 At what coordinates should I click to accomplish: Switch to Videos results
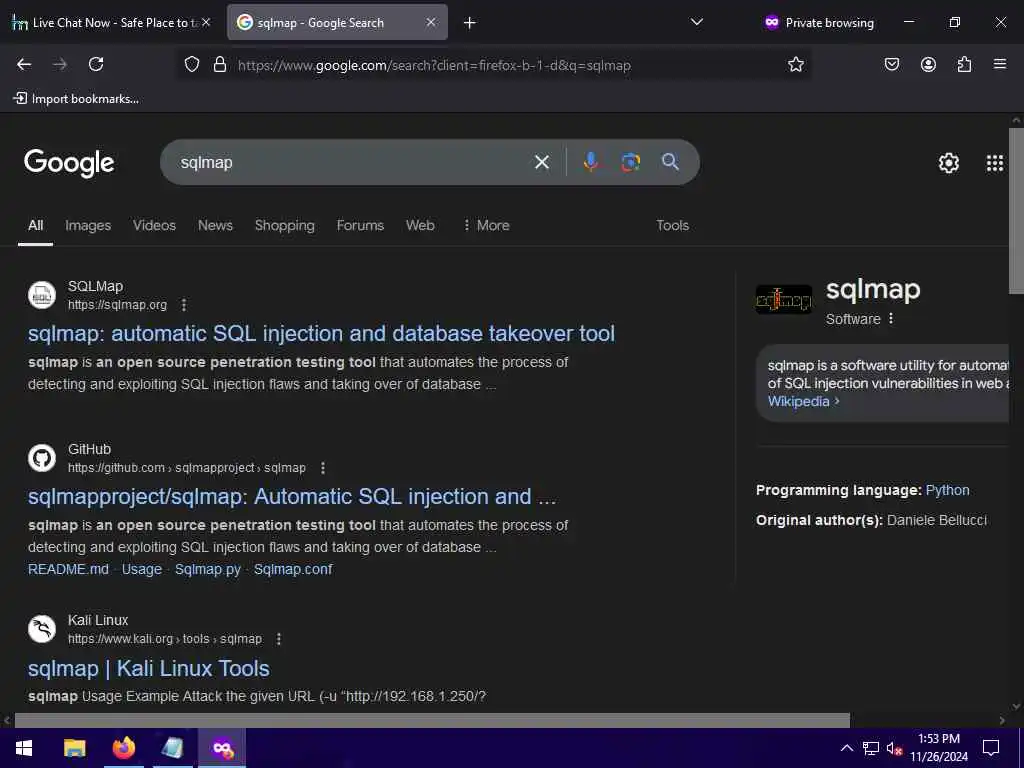pos(154,225)
